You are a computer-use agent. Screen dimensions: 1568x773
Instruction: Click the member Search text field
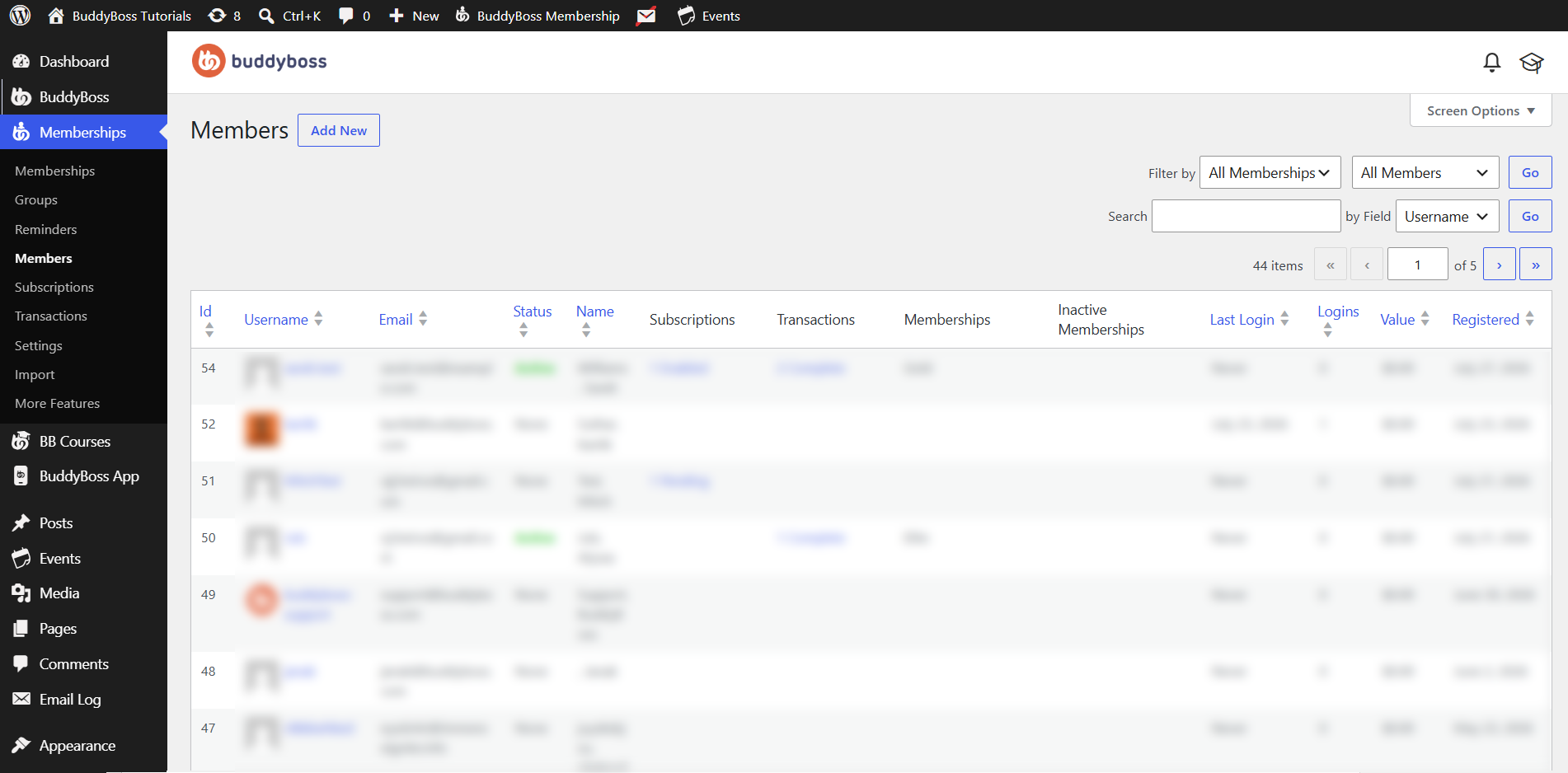pyautogui.click(x=1246, y=216)
